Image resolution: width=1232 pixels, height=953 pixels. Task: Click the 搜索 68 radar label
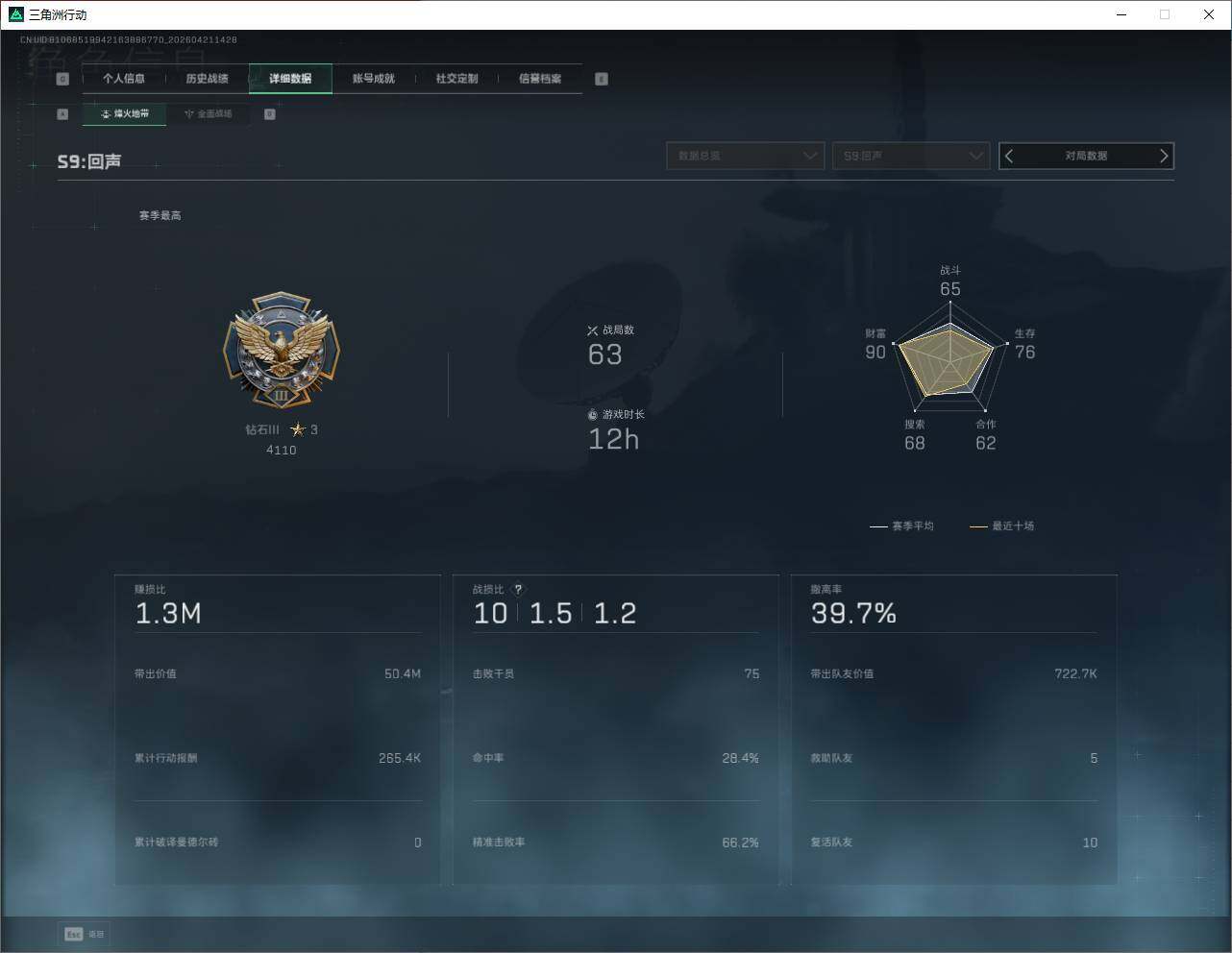point(915,435)
